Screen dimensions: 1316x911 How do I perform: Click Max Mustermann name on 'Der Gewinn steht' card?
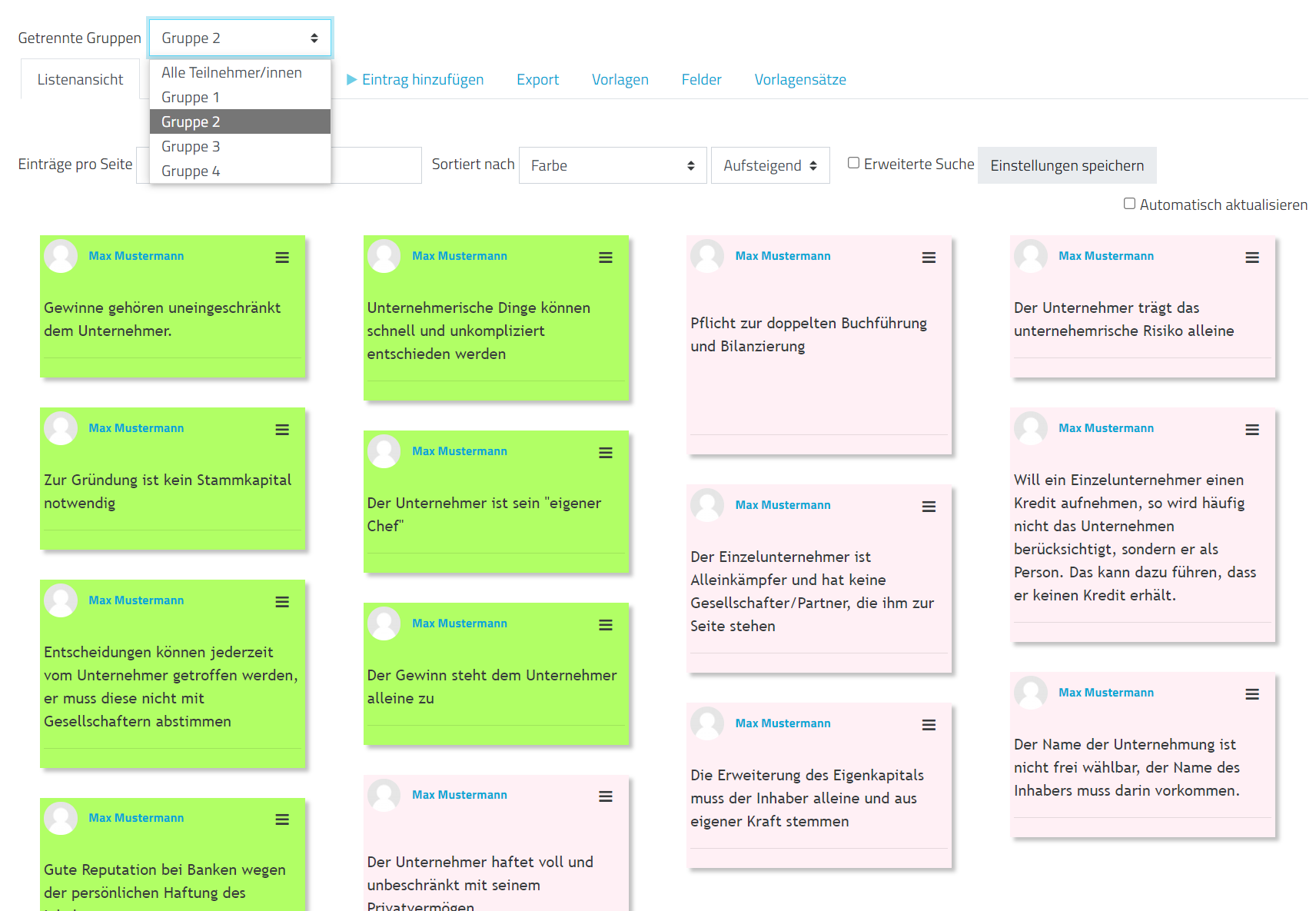tap(459, 623)
